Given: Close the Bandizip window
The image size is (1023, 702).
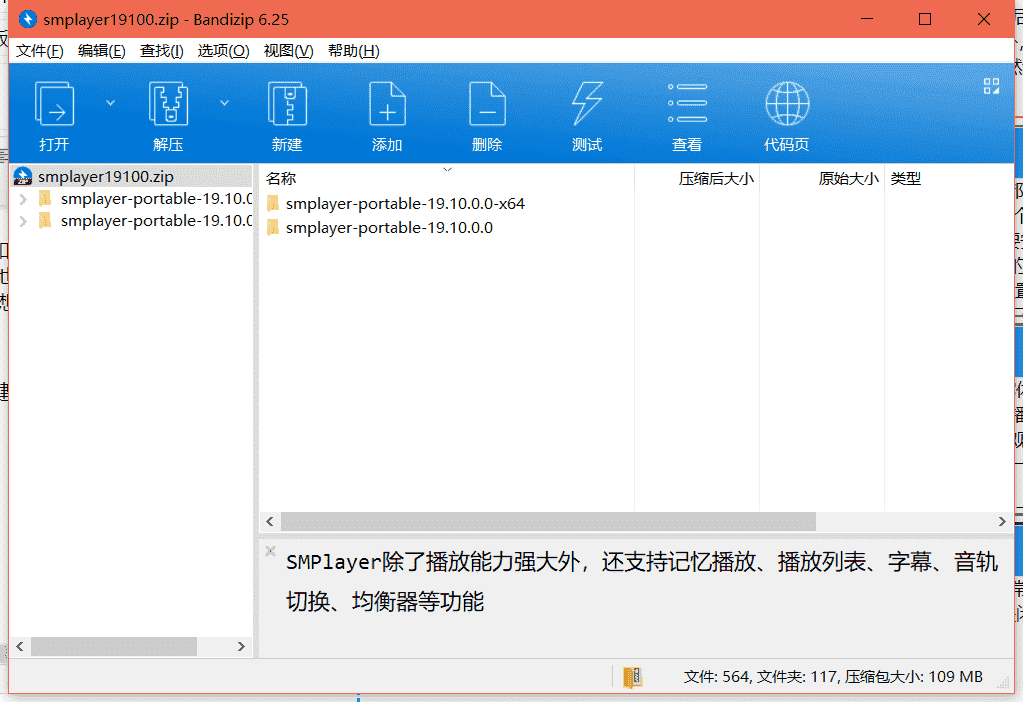Looking at the screenshot, I should 984,19.
